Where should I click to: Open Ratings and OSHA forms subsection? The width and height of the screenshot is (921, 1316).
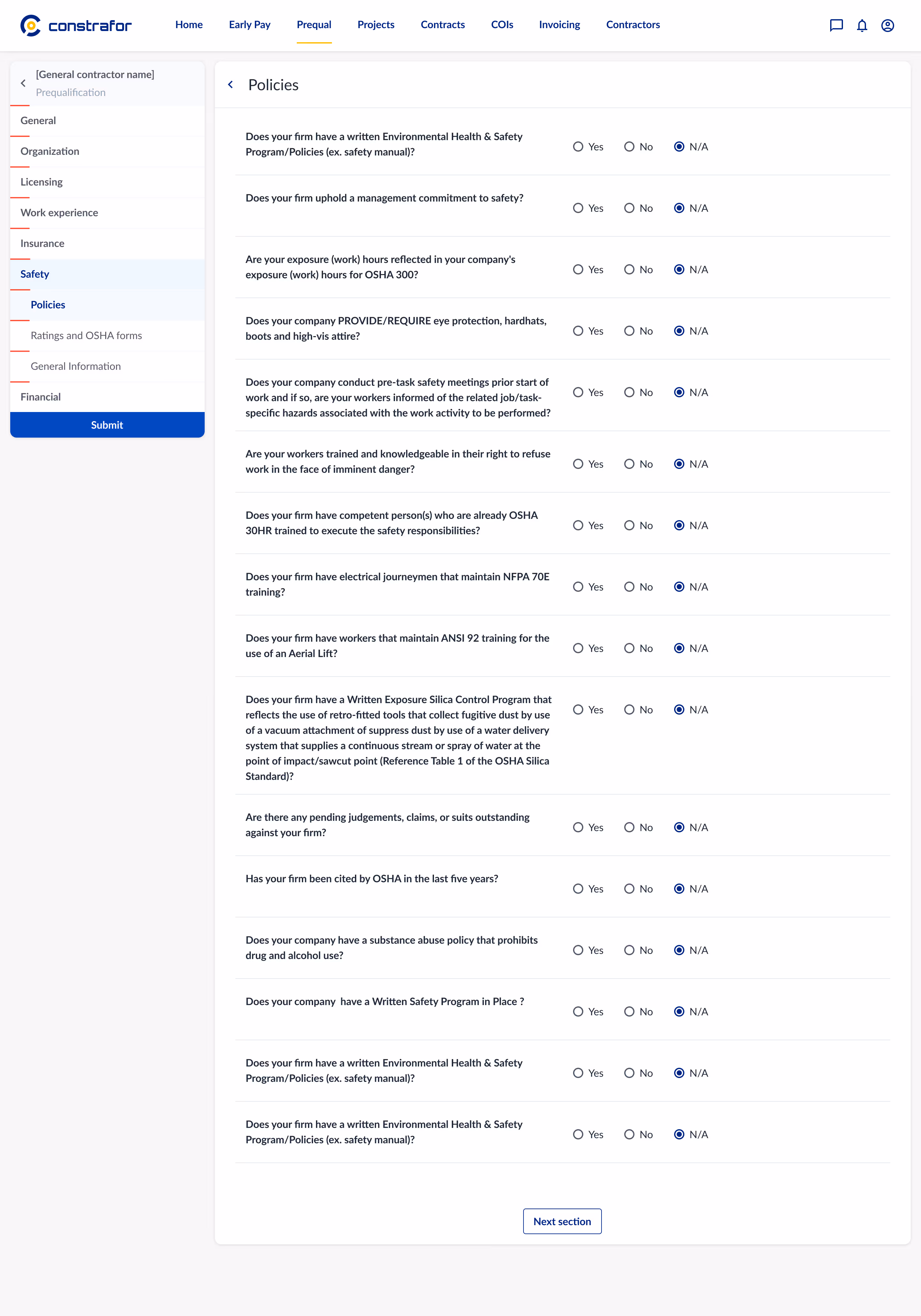coord(107,335)
